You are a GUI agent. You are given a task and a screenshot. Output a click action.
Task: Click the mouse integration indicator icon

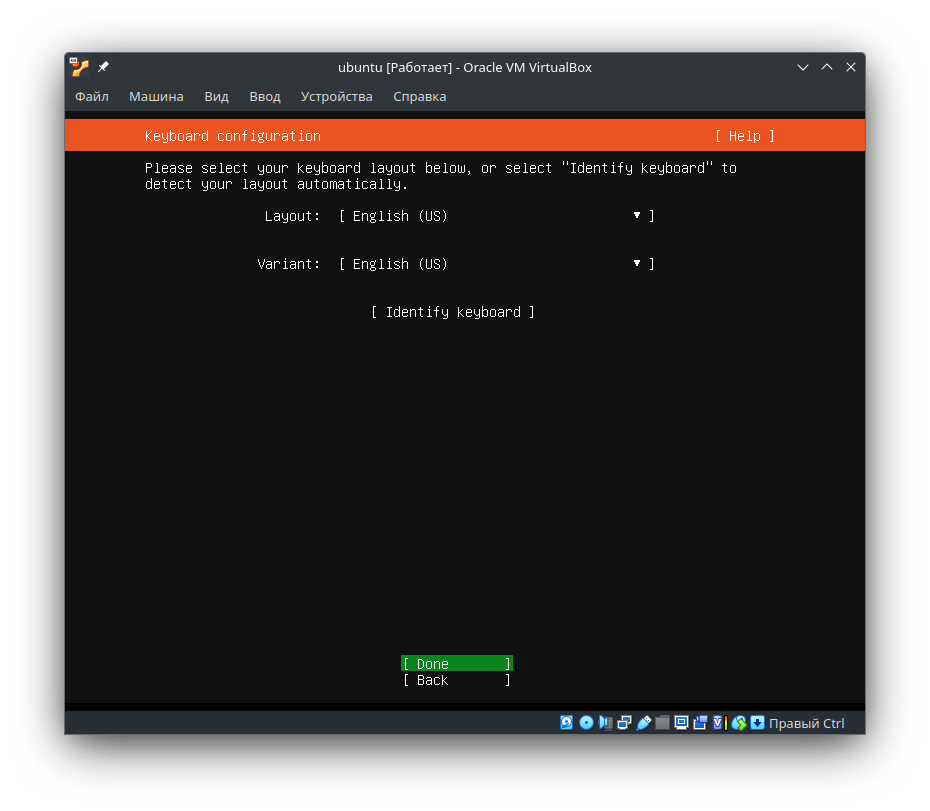pyautogui.click(x=738, y=722)
